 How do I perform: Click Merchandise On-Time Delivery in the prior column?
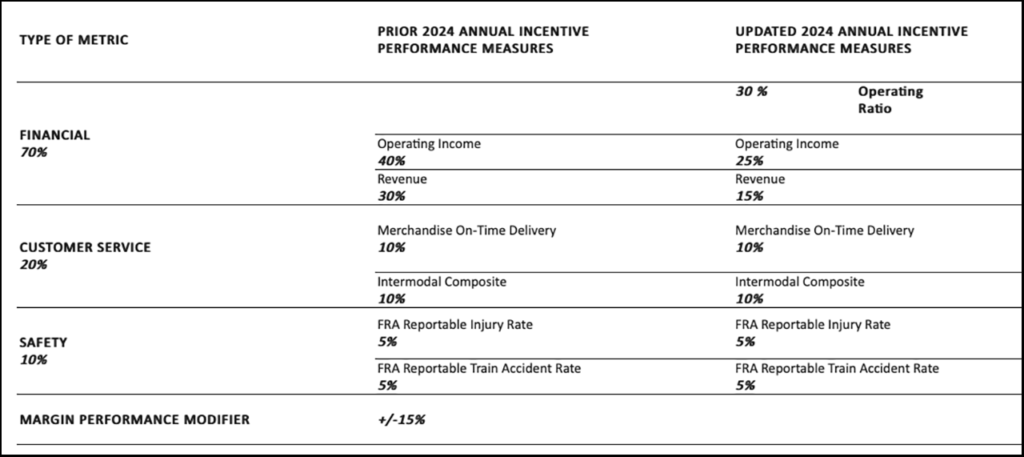coord(466,230)
